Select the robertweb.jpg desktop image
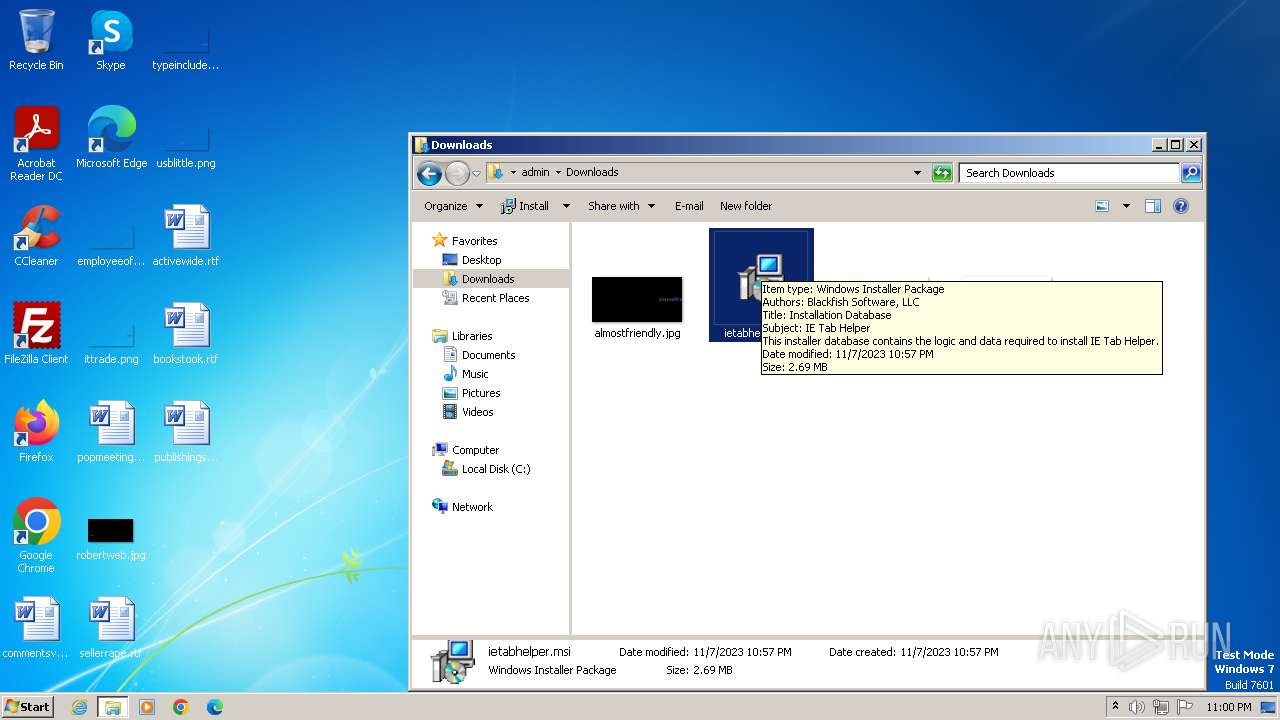Image resolution: width=1280 pixels, height=720 pixels. pos(111,539)
